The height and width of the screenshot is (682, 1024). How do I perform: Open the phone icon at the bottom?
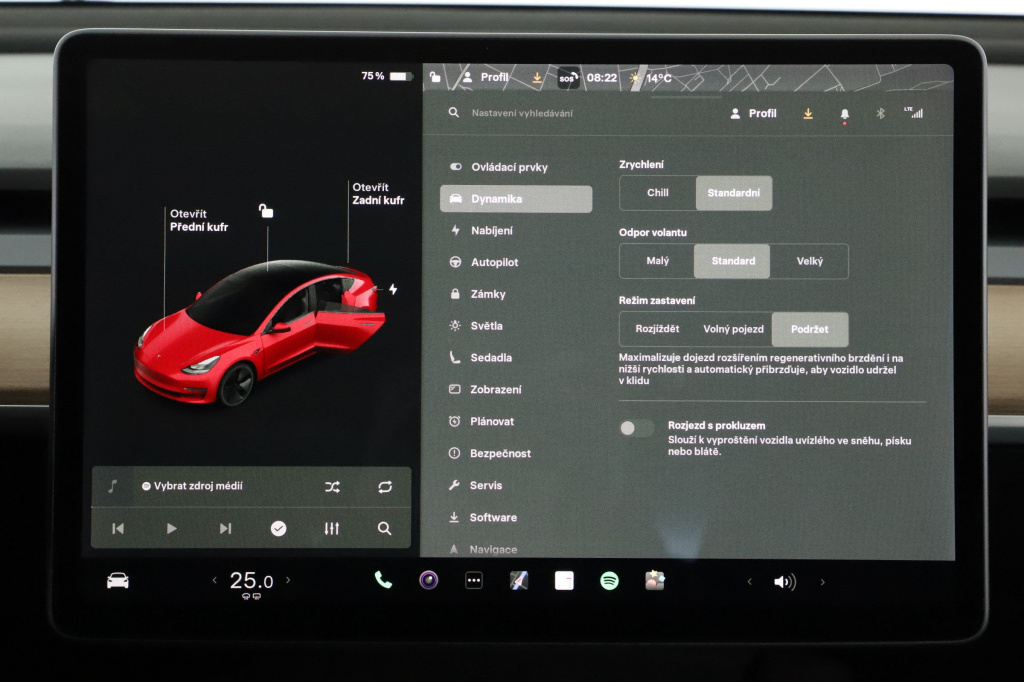[x=383, y=580]
